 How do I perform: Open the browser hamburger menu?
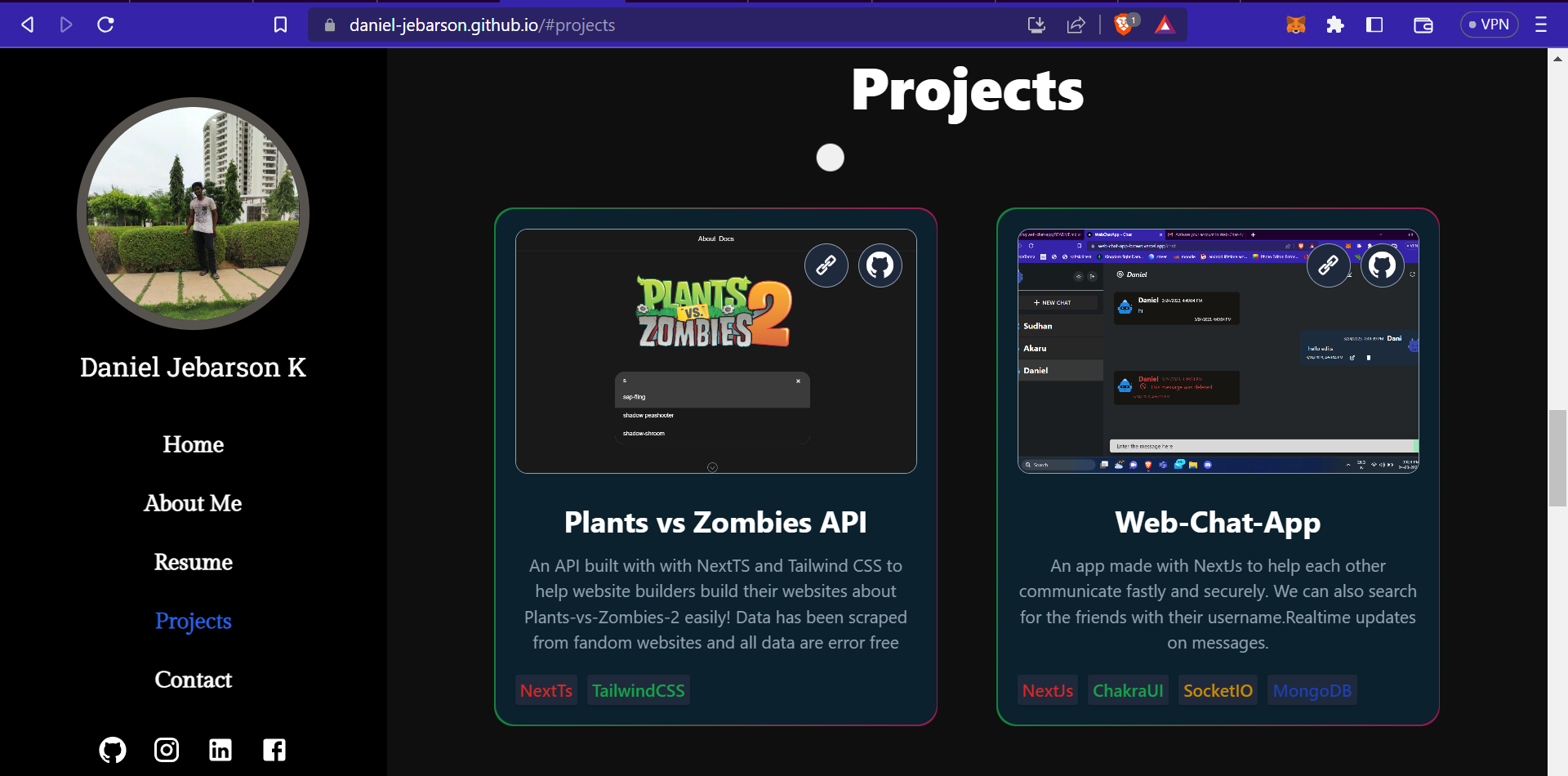click(1542, 25)
